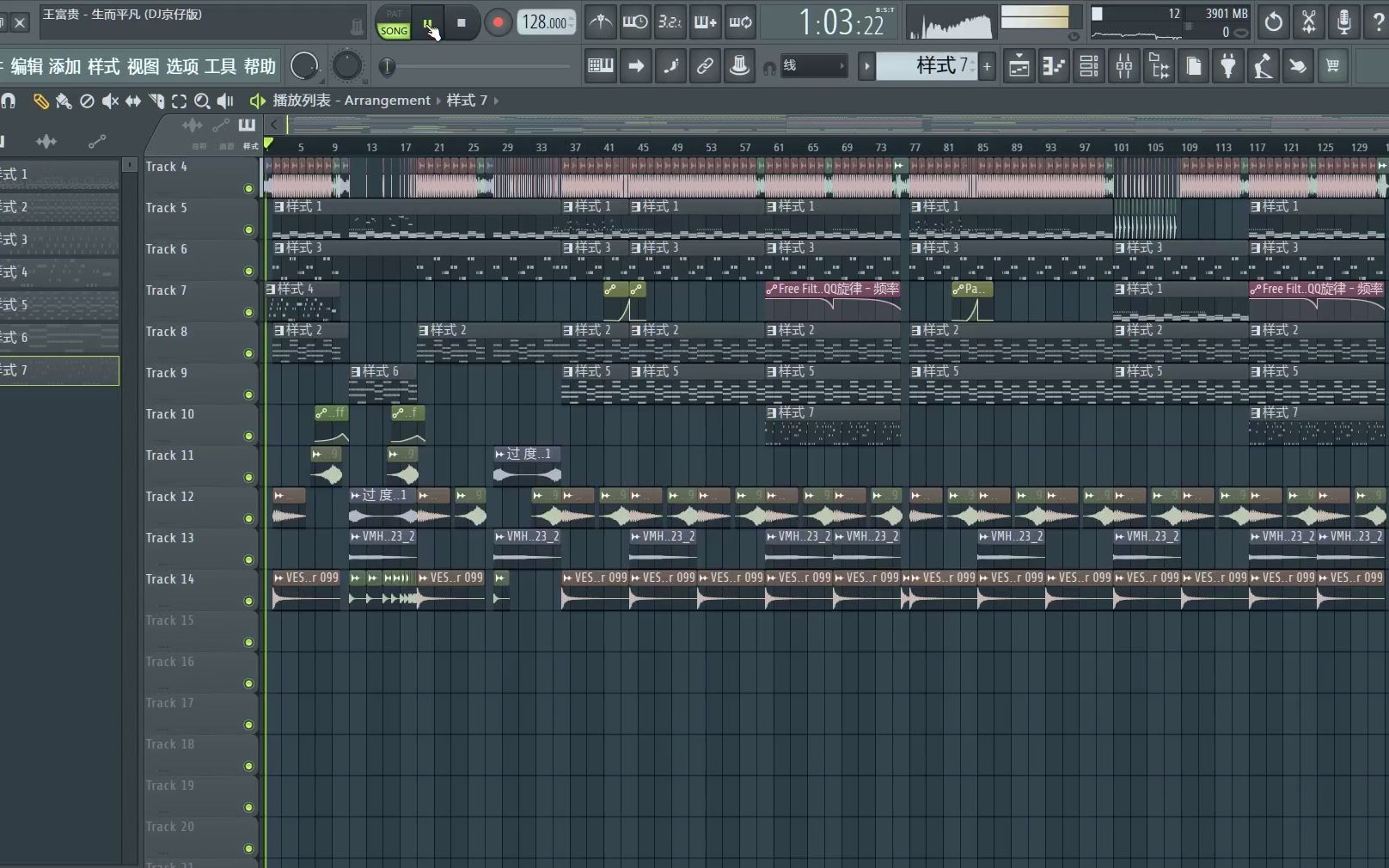Open the plugin picker plug icon

point(1228,66)
